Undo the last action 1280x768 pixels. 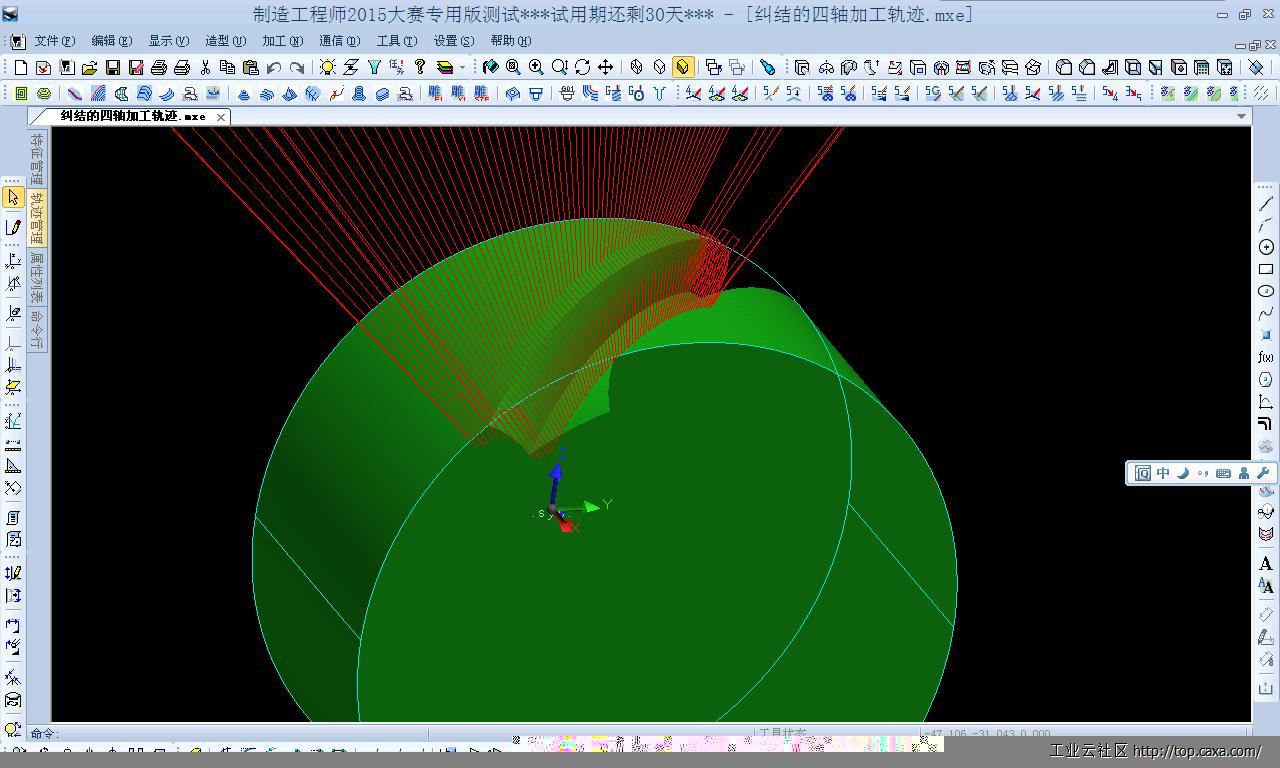274,67
